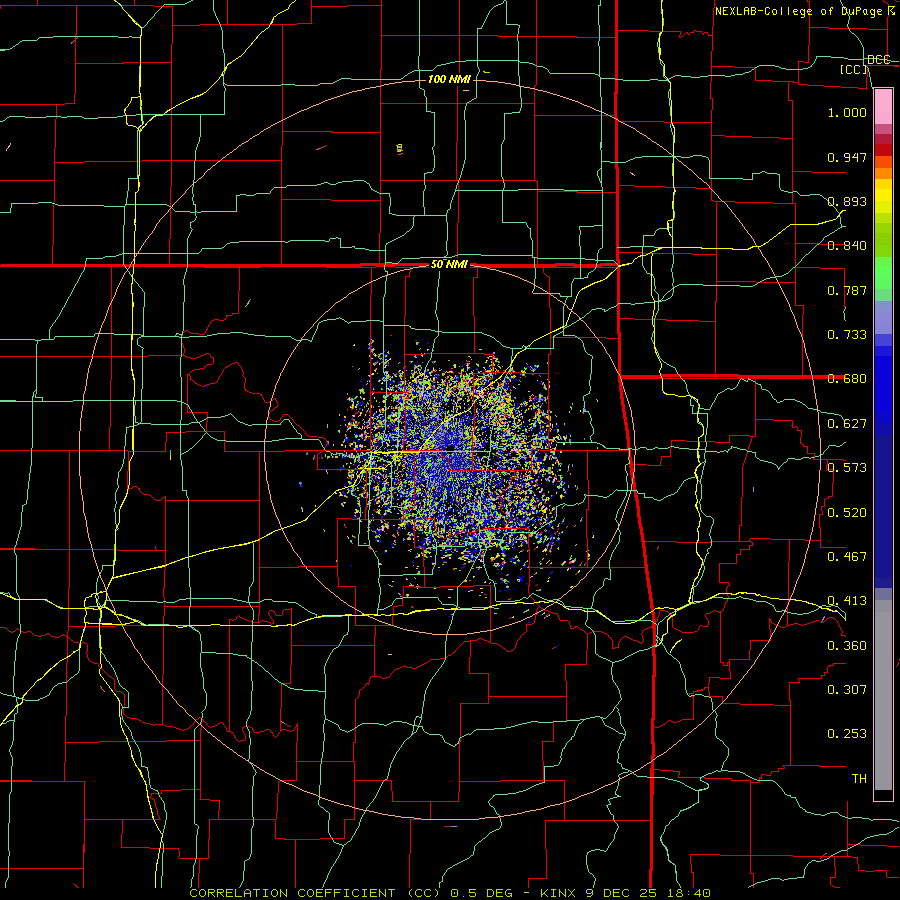The image size is (900, 900).
Task: Click the 1.000 legend value
Action: click(x=847, y=112)
